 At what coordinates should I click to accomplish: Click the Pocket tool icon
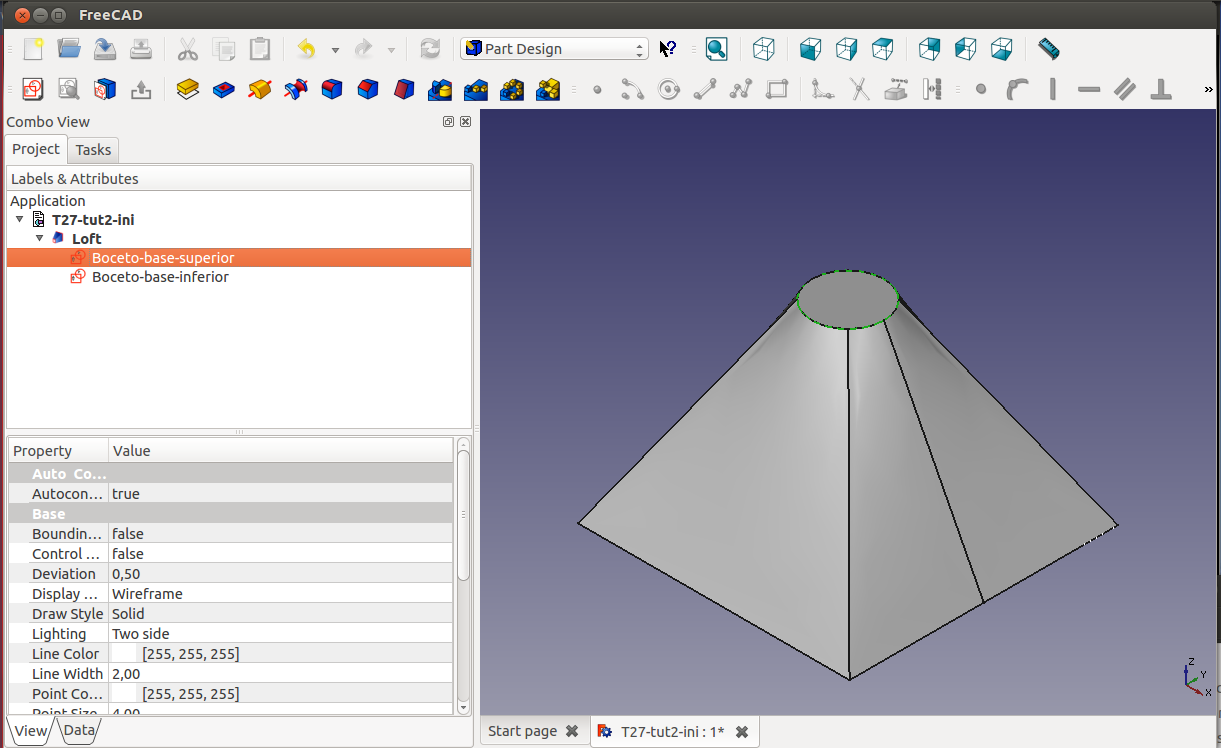coord(224,90)
